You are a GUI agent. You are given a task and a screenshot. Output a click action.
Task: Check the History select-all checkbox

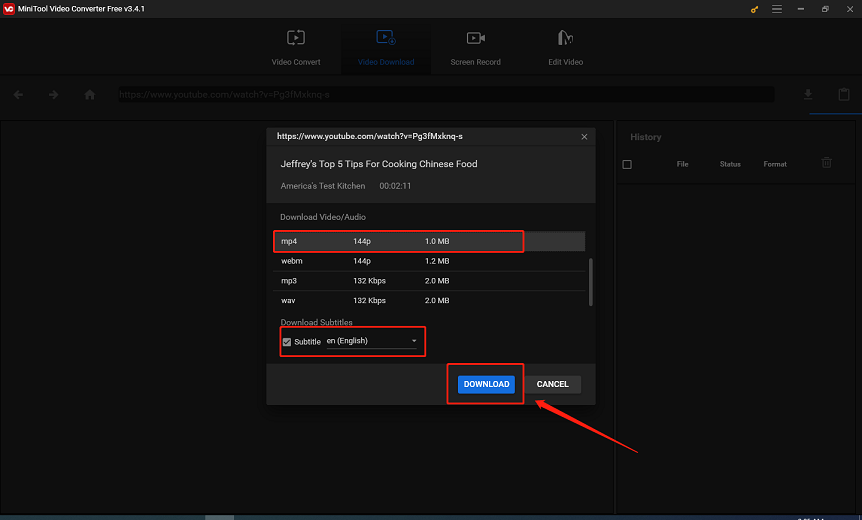[x=627, y=164]
